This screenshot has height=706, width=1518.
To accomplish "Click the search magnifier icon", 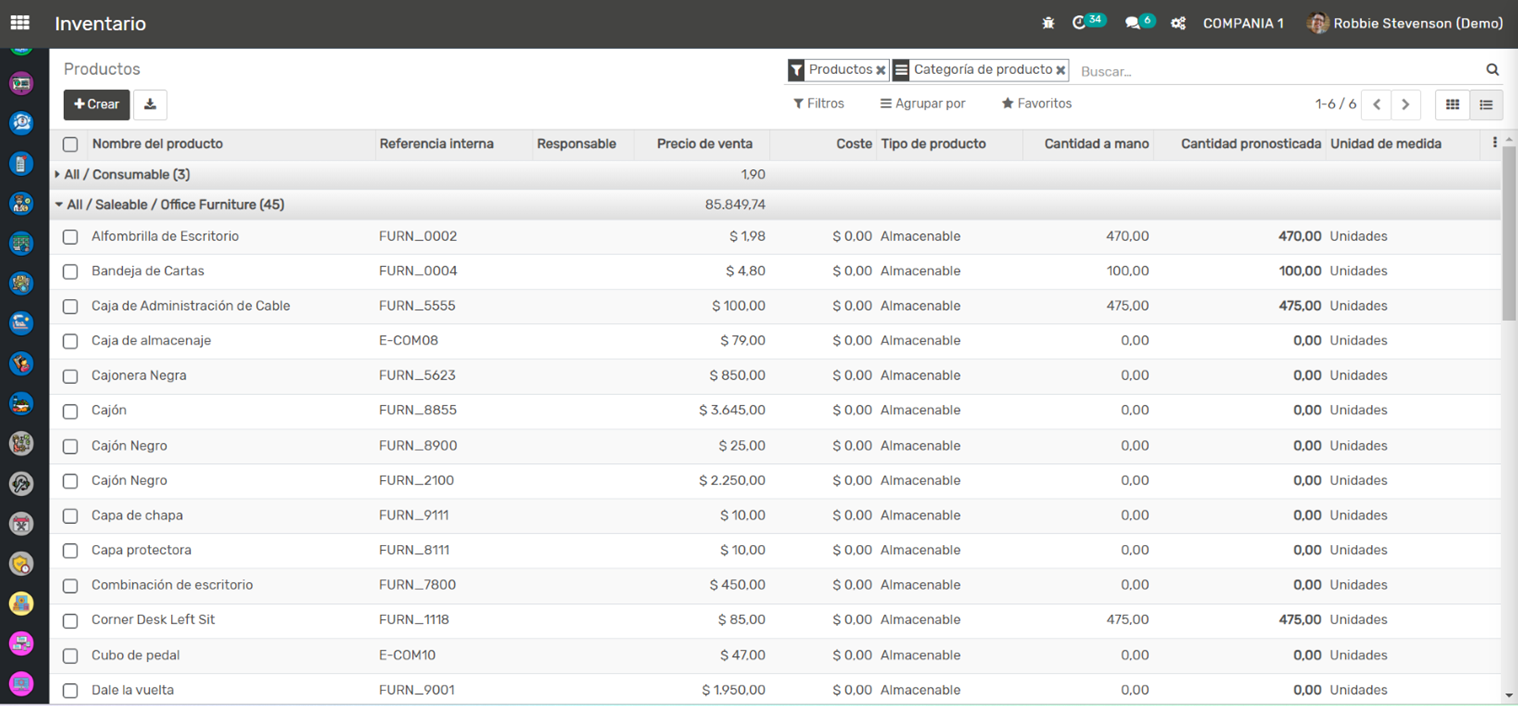I will click(x=1492, y=70).
